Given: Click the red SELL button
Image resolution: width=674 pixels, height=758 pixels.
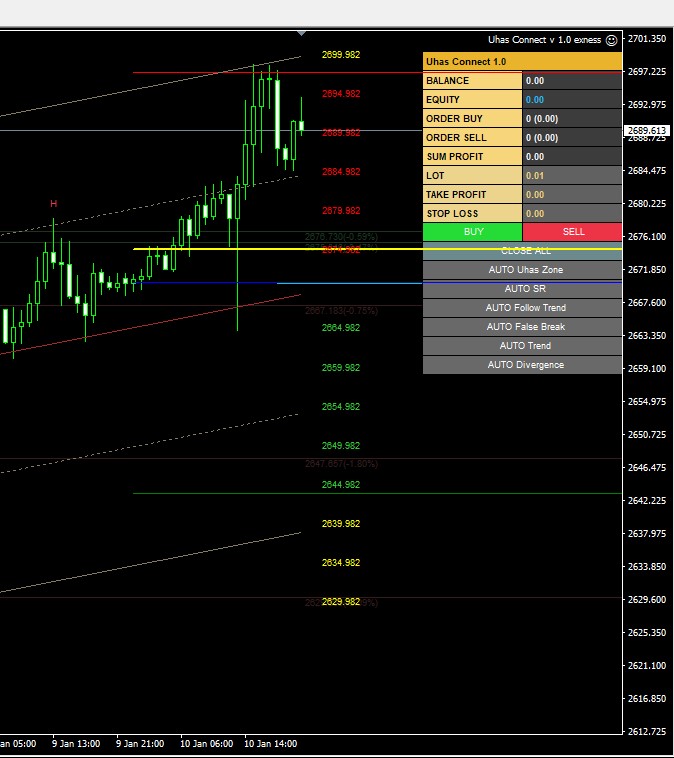Looking at the screenshot, I should tap(572, 232).
